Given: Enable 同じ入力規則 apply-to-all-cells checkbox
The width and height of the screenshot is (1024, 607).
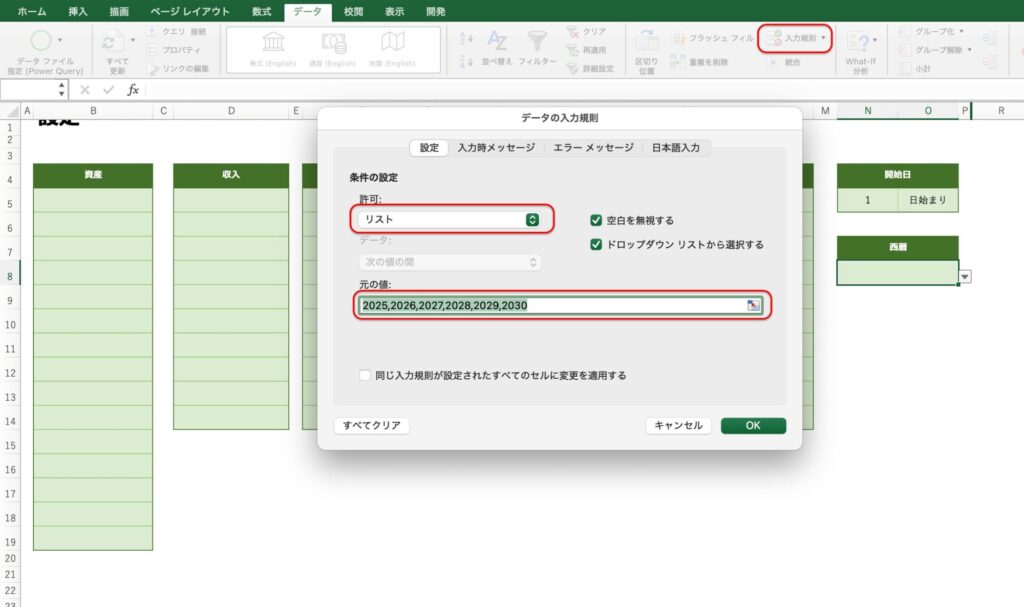Looking at the screenshot, I should pos(365,376).
